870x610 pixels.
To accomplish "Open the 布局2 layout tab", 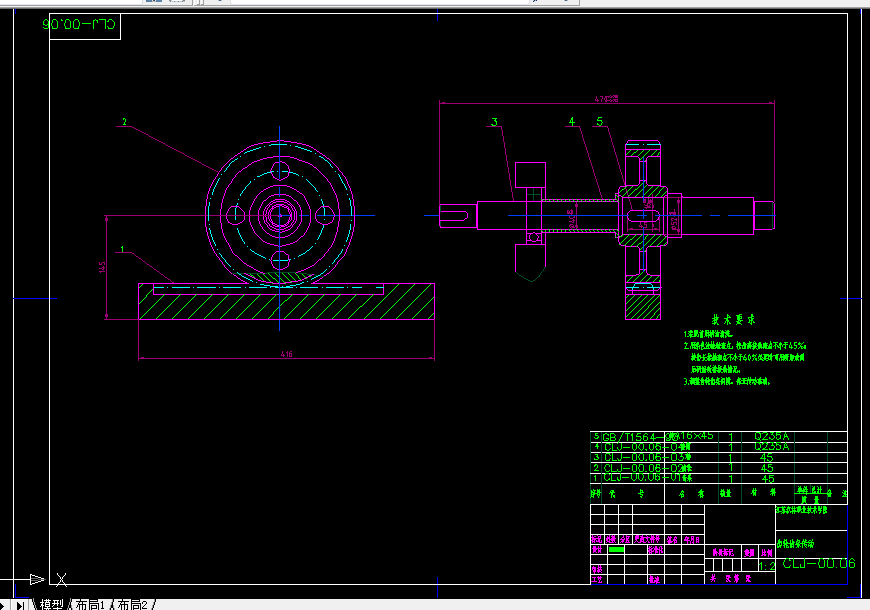I will coord(132,604).
